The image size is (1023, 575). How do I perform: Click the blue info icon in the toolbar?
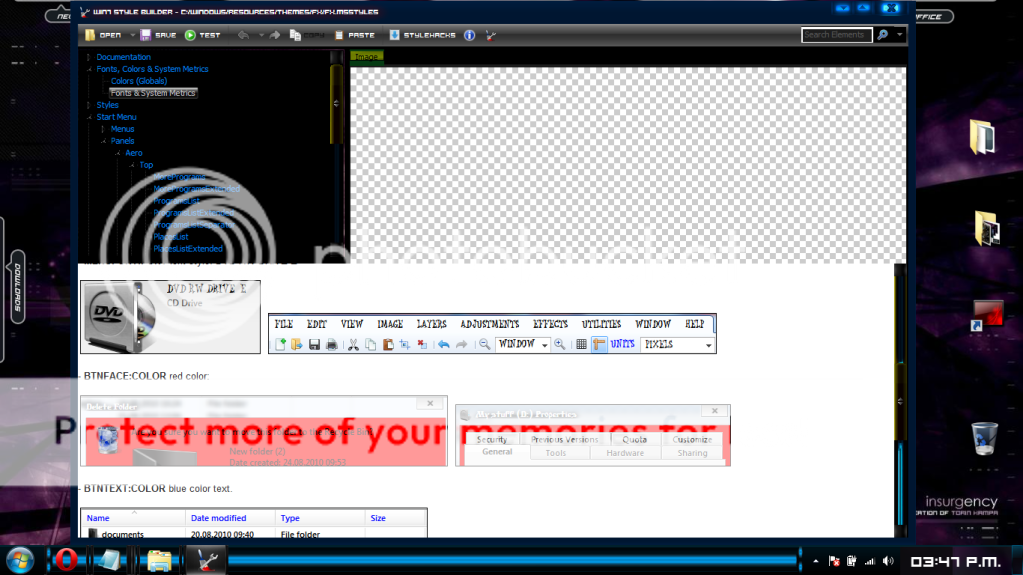(x=469, y=35)
